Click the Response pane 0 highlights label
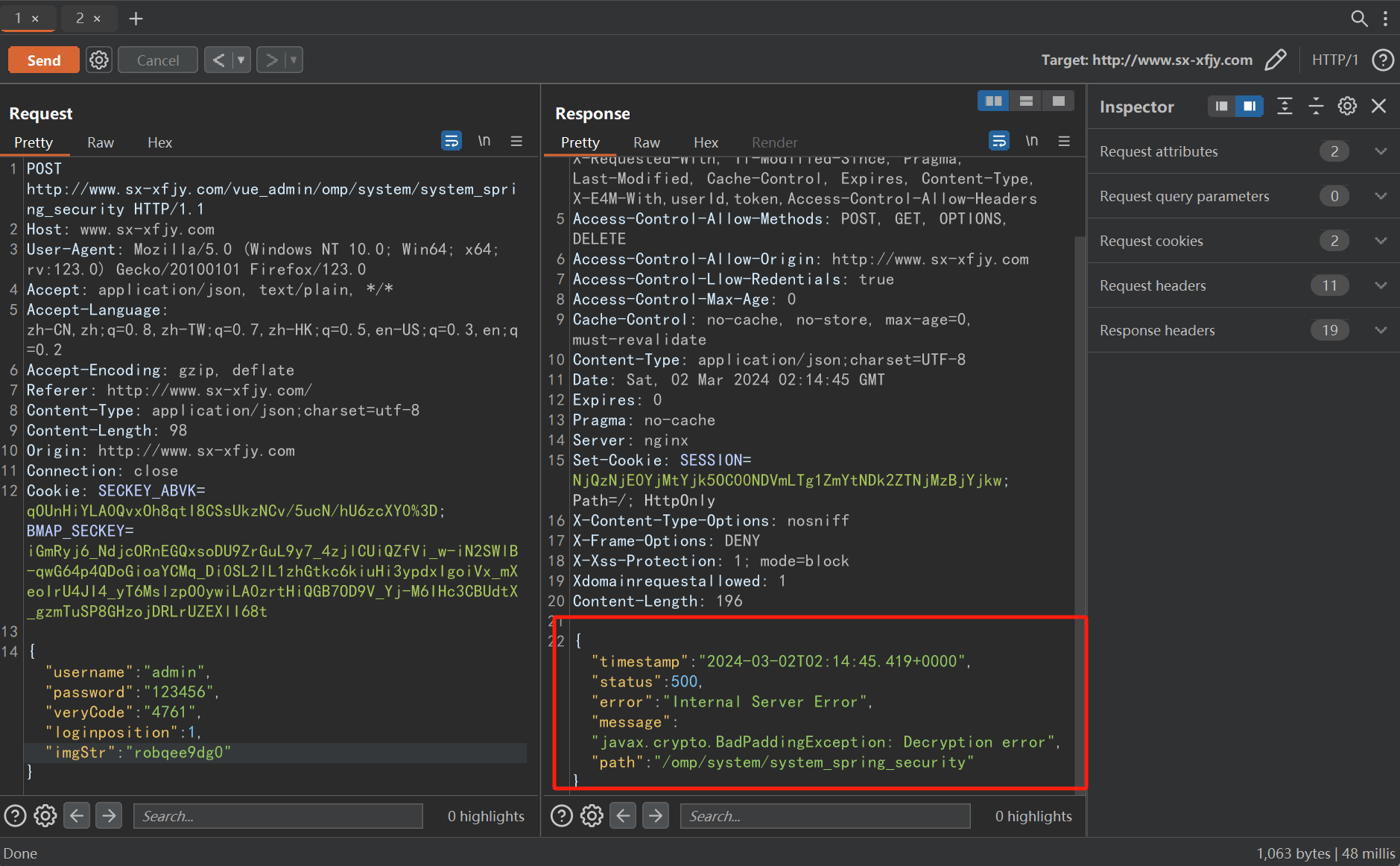This screenshot has width=1400, height=866. coord(1033,816)
